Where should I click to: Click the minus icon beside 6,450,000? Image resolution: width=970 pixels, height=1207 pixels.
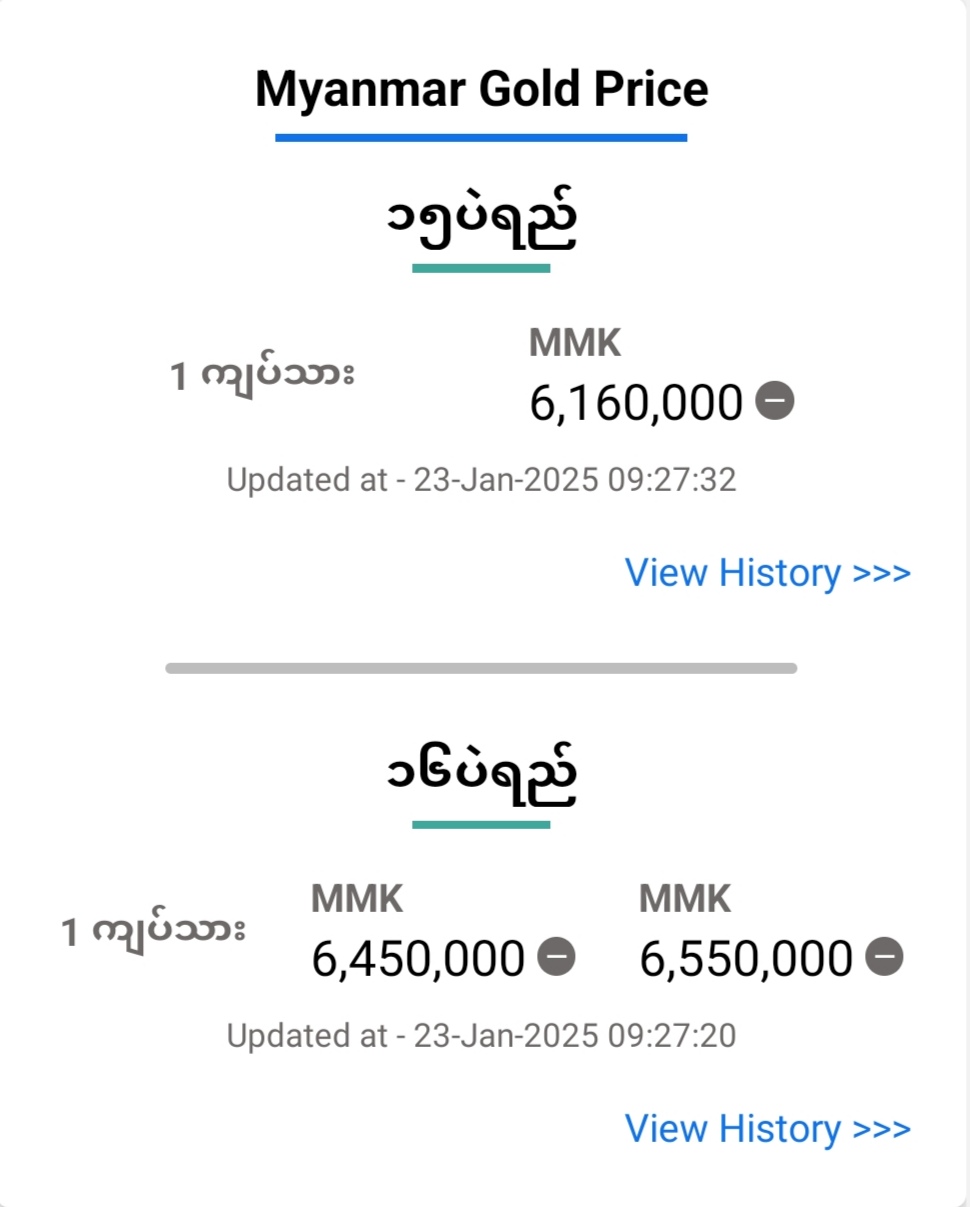pyautogui.click(x=557, y=957)
